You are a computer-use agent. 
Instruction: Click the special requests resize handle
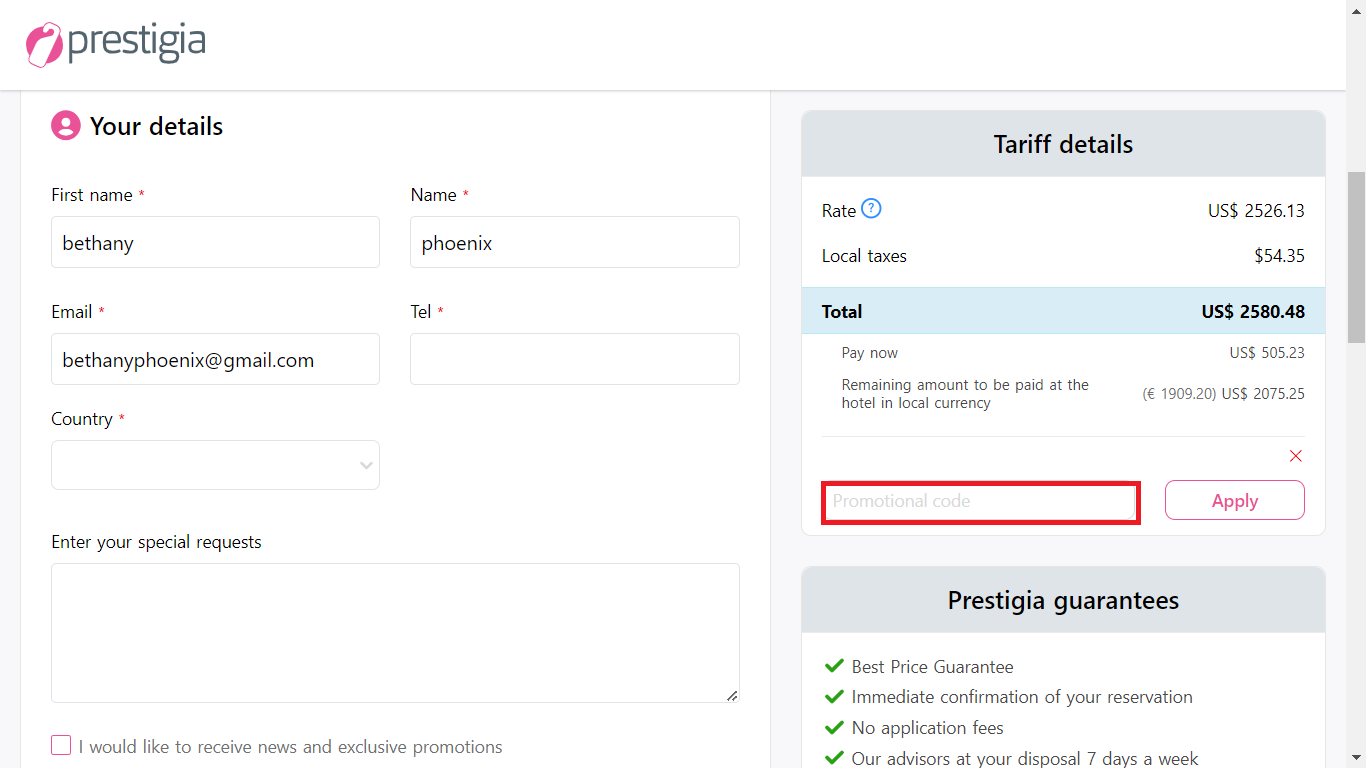[x=732, y=695]
